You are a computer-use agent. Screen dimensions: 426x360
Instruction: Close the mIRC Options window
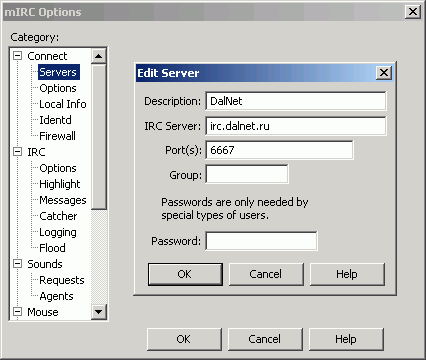tap(413, 12)
